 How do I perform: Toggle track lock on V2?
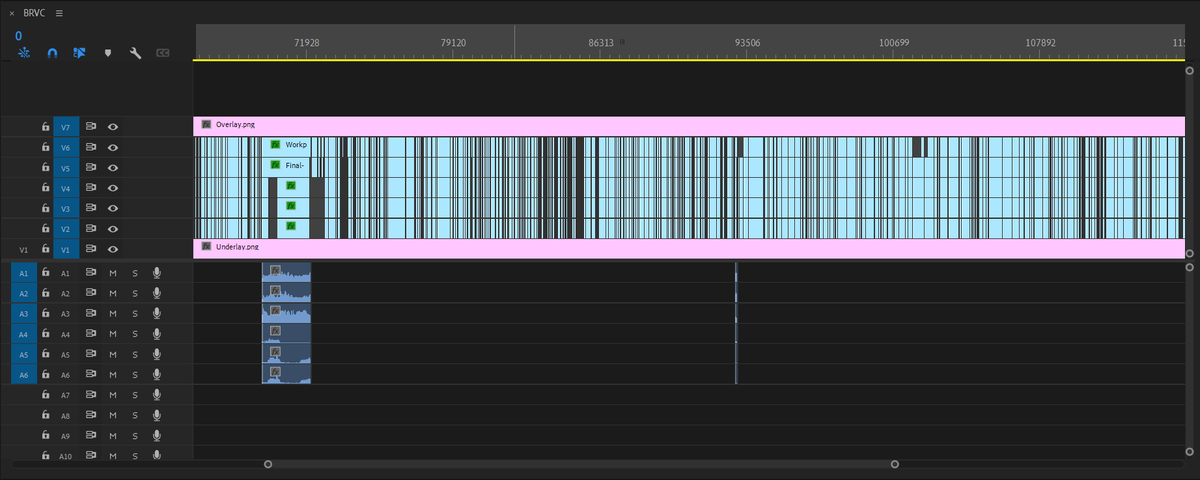coord(45,229)
